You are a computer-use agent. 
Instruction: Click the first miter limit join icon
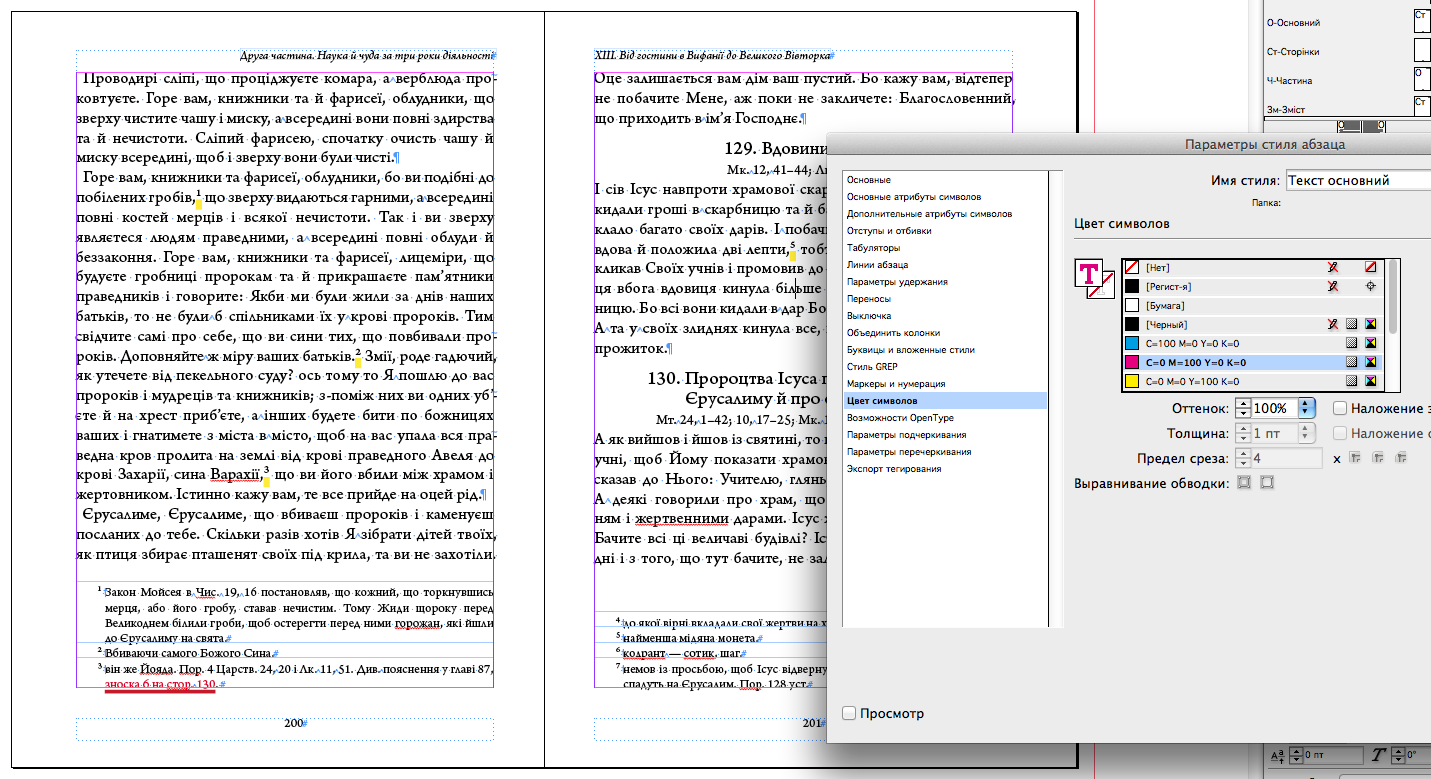click(x=1357, y=458)
